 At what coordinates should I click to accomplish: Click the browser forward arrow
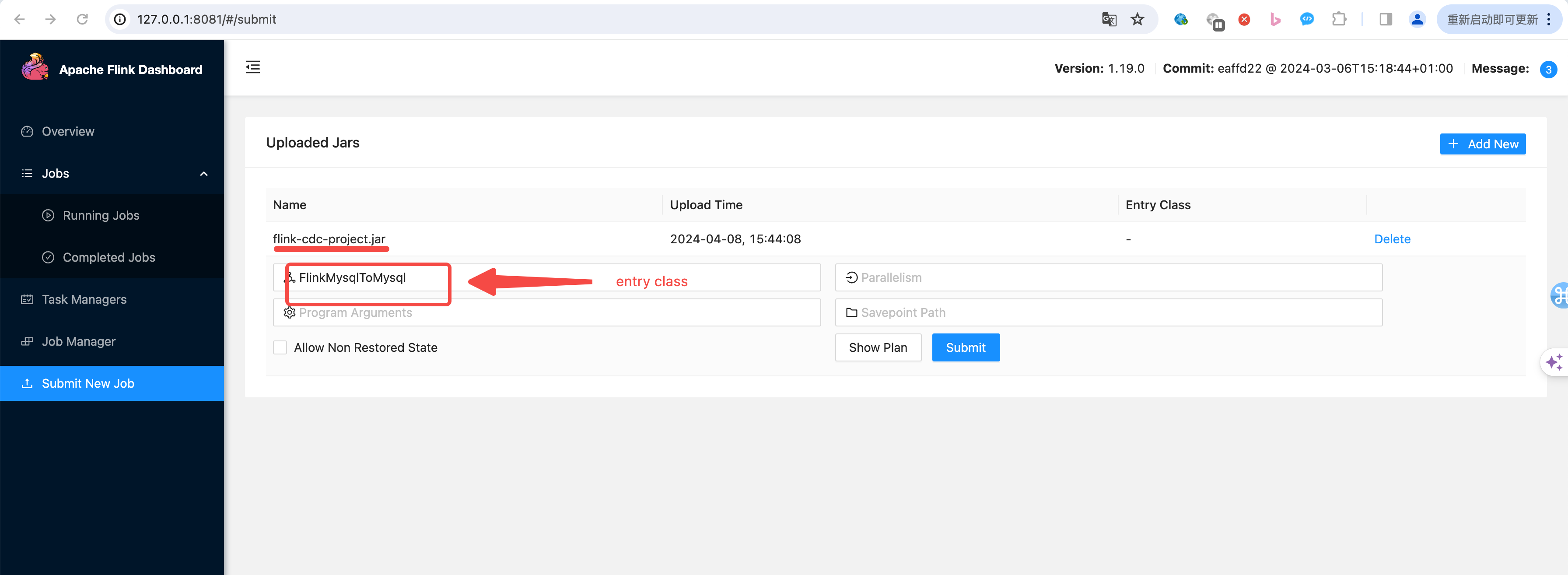coord(50,20)
